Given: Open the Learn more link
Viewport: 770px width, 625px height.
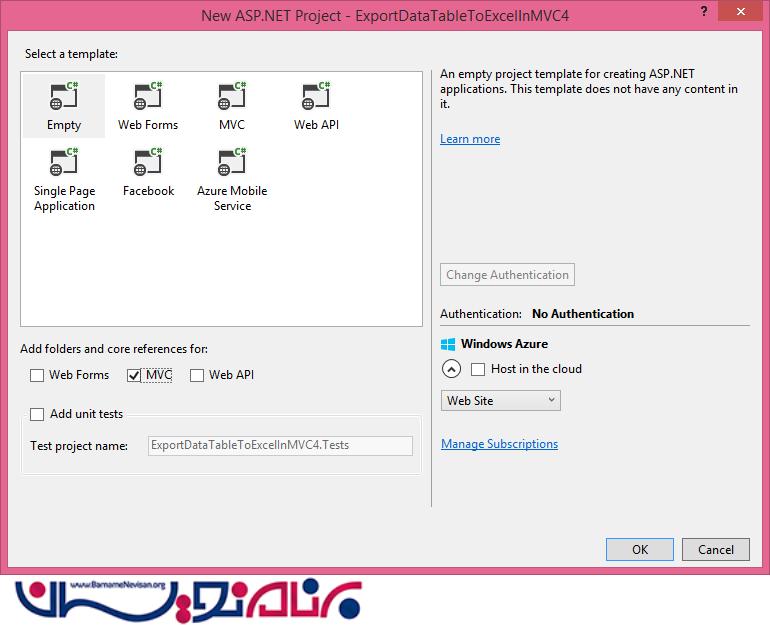Looking at the screenshot, I should (x=470, y=139).
